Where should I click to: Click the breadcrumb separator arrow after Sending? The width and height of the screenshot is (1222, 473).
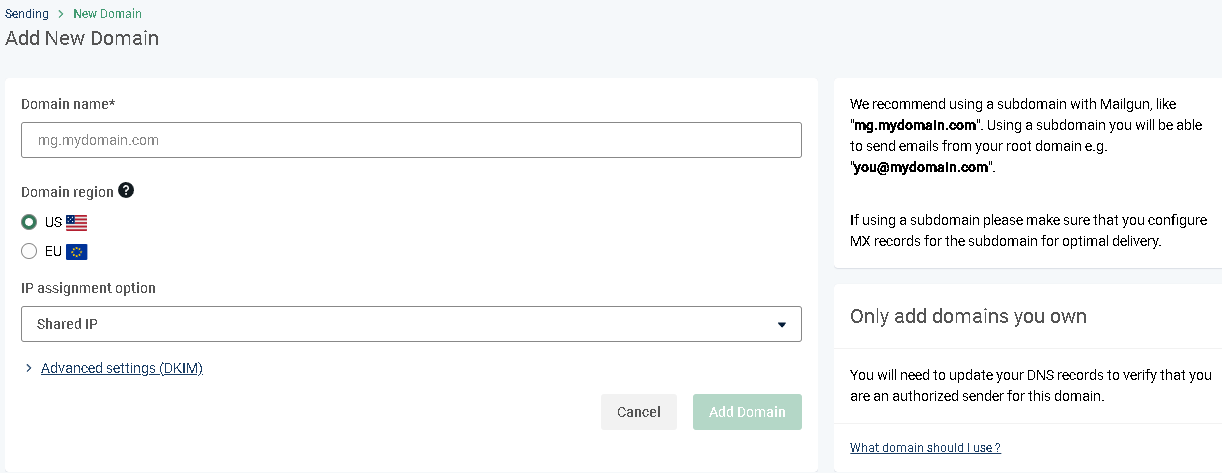(61, 14)
